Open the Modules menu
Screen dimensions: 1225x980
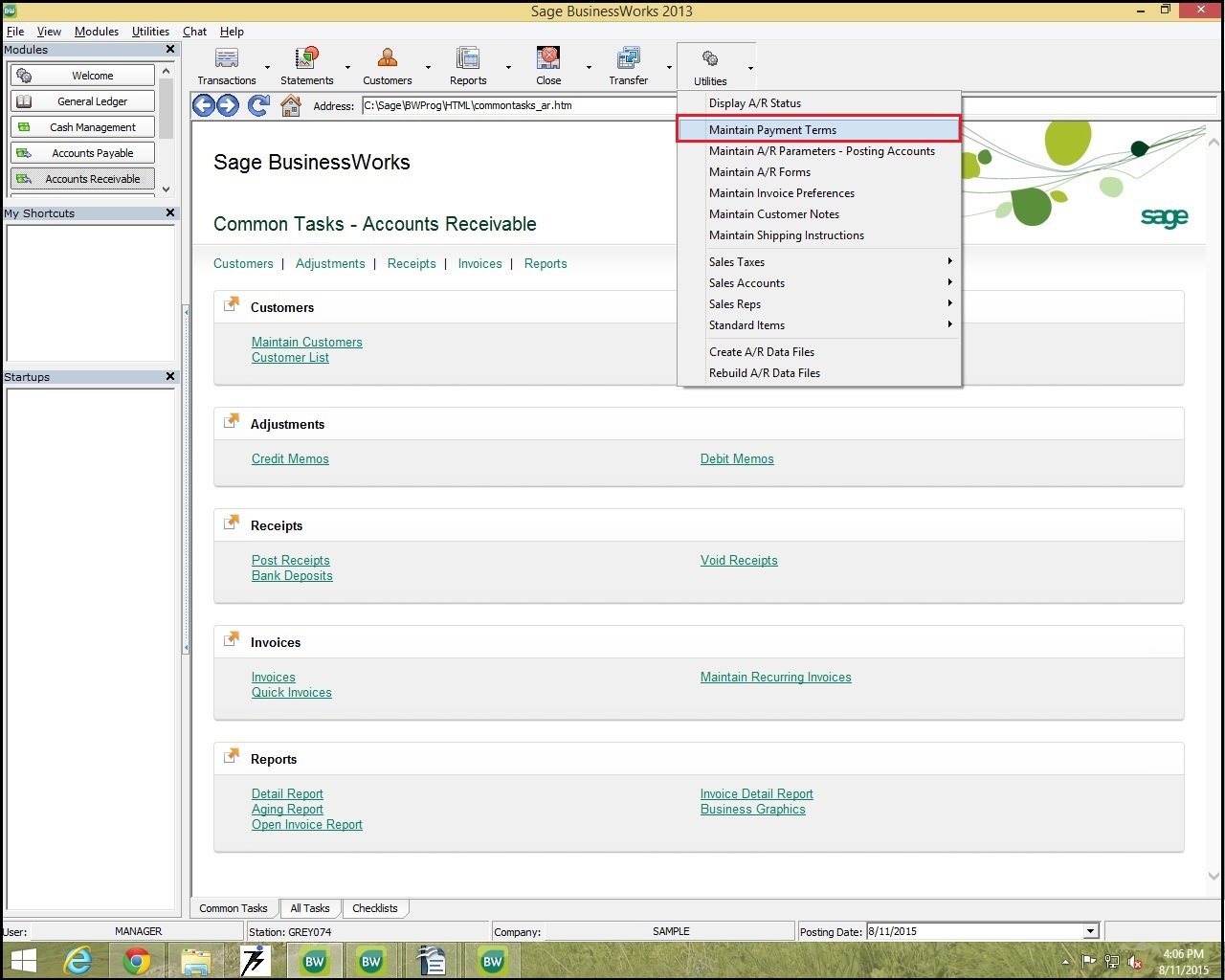pos(97,32)
